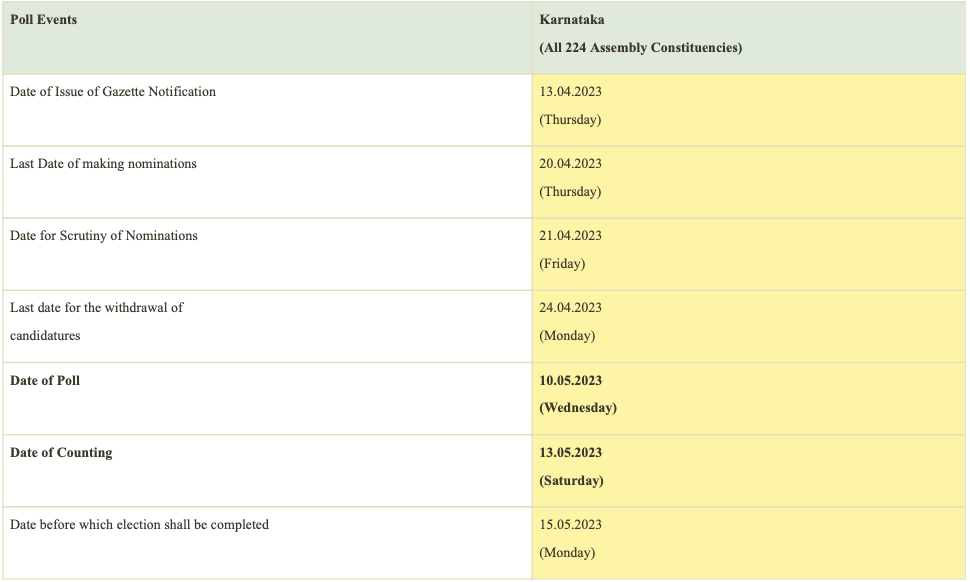The height and width of the screenshot is (582, 970).
Task: Click the 13.05.2023 counting date
Action: click(x=571, y=453)
